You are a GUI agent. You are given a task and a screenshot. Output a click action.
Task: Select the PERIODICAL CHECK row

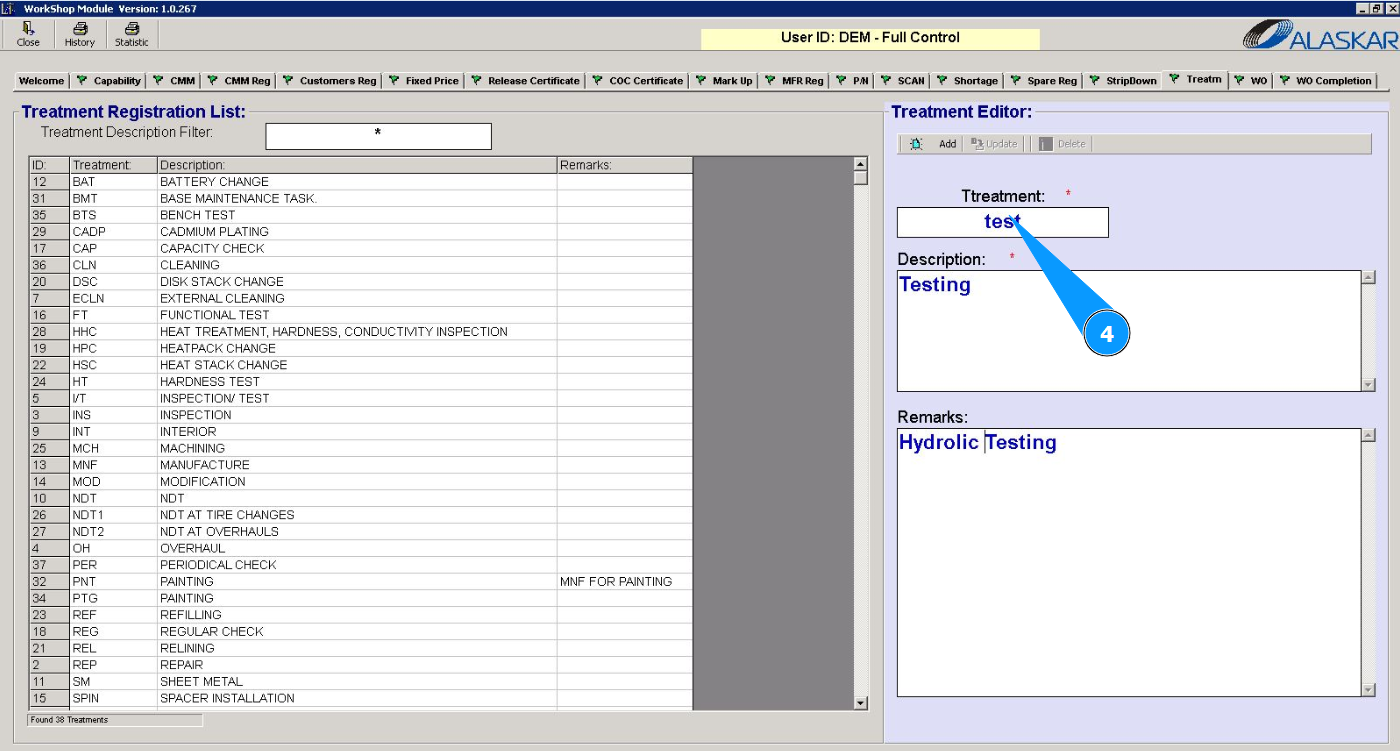coord(361,565)
